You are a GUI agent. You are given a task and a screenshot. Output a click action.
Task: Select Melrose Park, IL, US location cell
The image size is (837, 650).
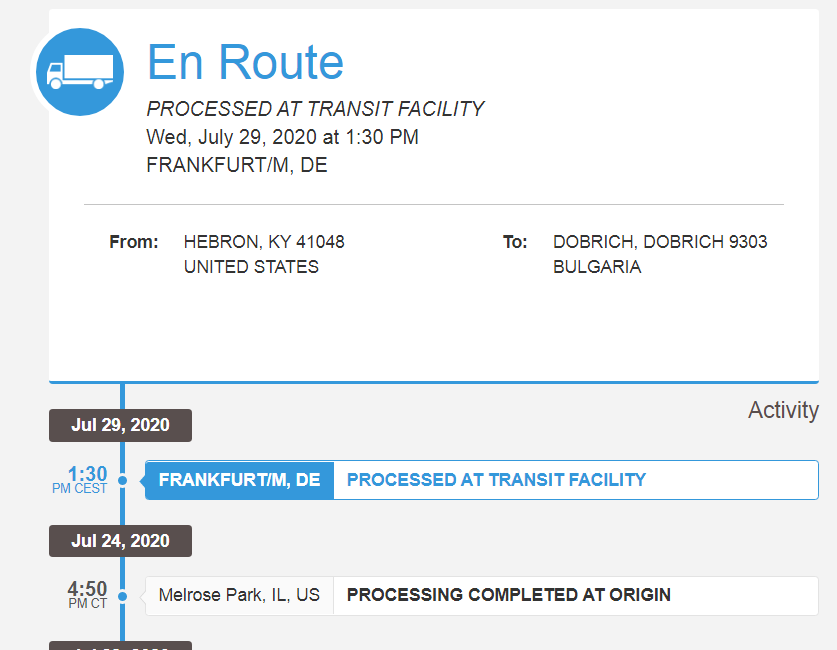click(x=240, y=596)
